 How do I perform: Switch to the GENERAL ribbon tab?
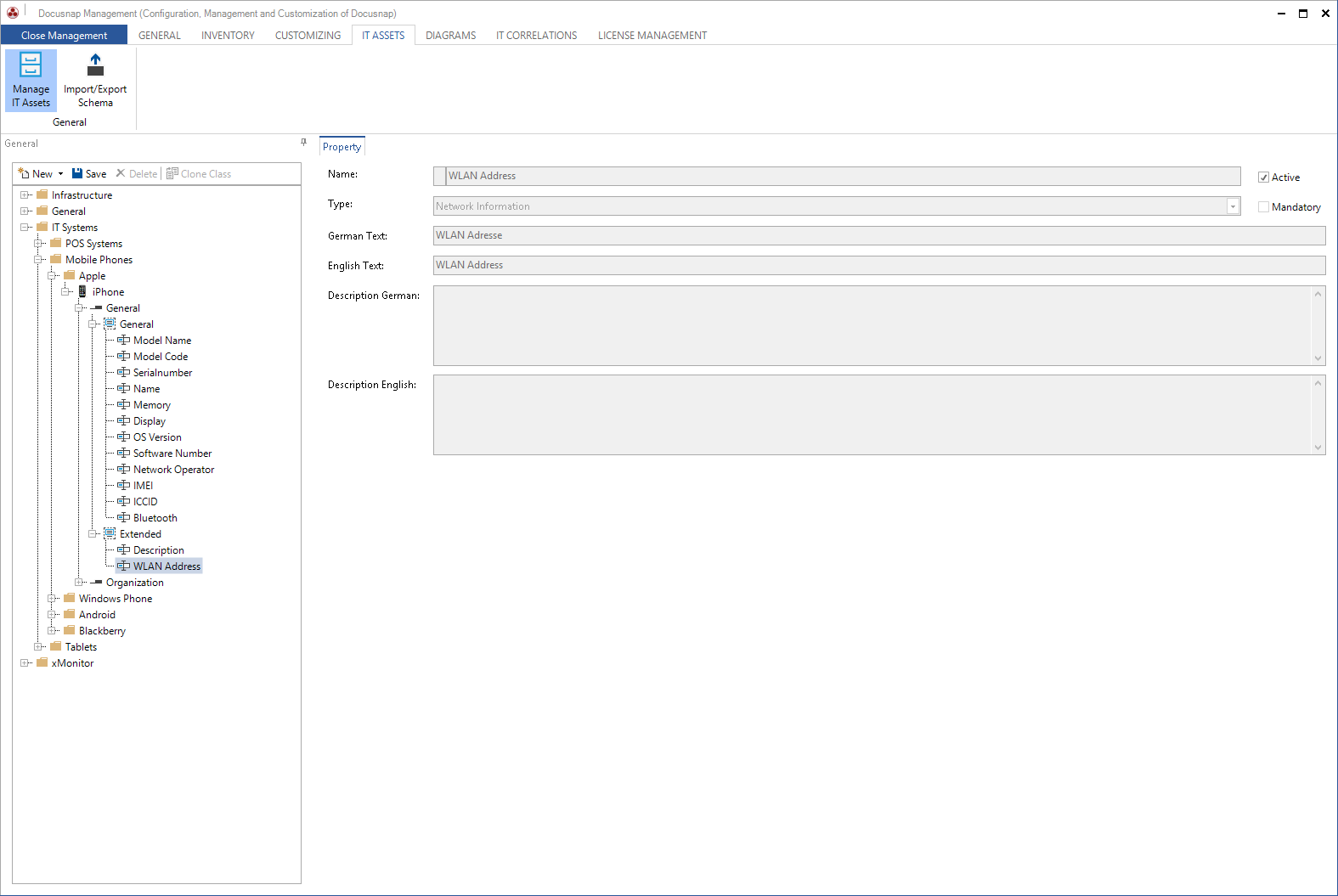[x=160, y=36]
